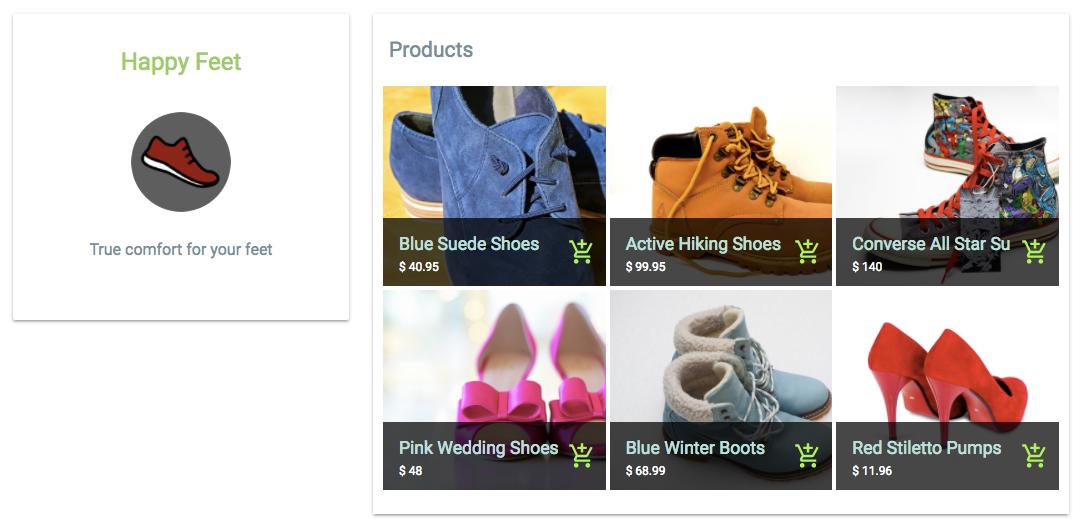The width and height of the screenshot is (1082, 529).
Task: Click the Happy Feet store title
Action: click(181, 62)
